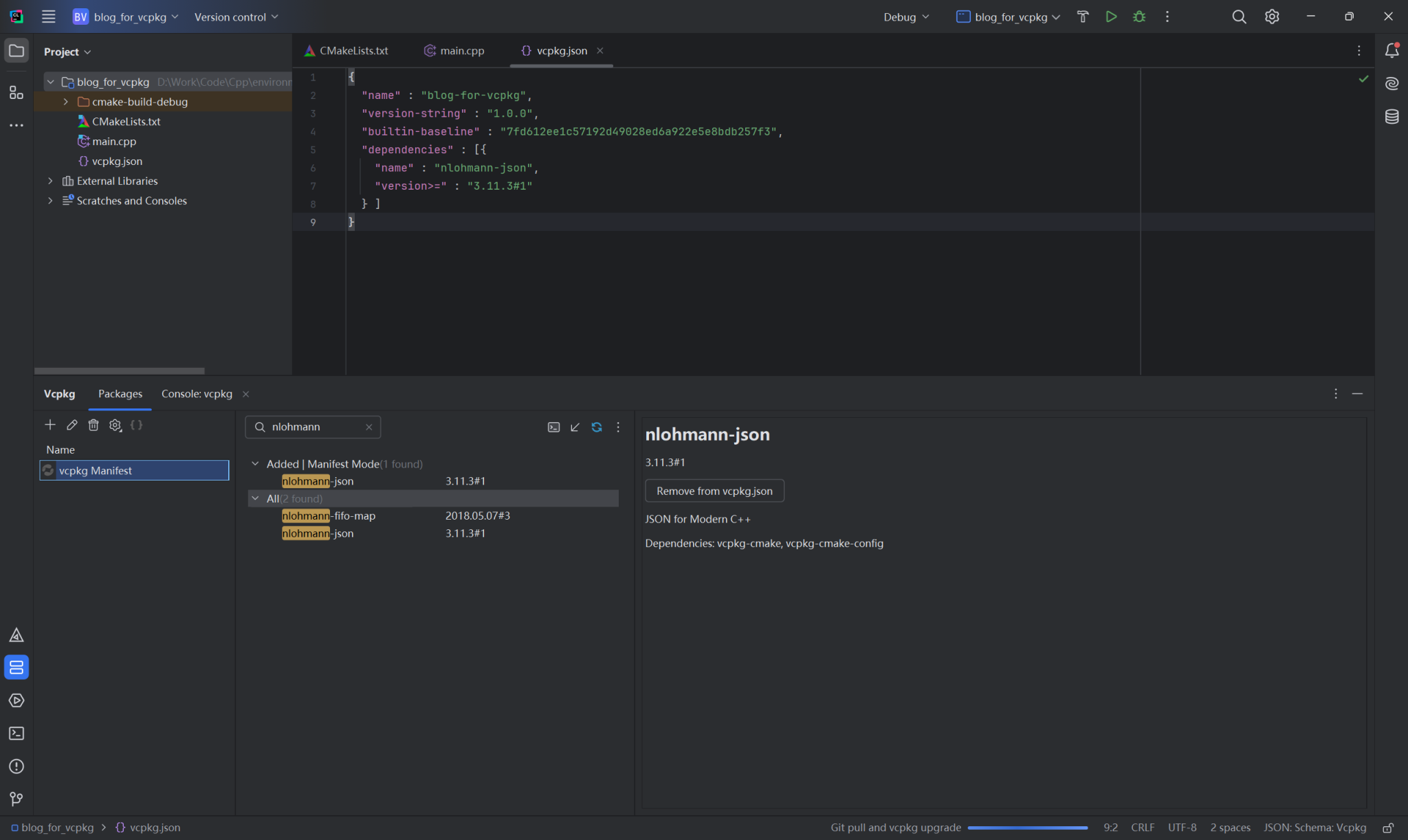Expand the External Libraries tree node
Viewport: 1408px width, 840px height.
(50, 180)
